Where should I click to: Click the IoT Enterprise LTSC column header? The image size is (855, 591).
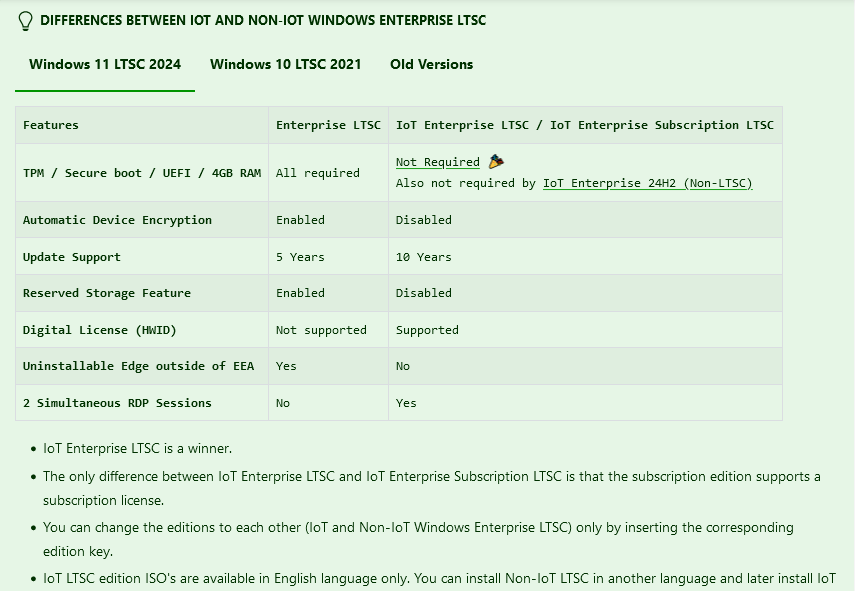click(x=585, y=125)
